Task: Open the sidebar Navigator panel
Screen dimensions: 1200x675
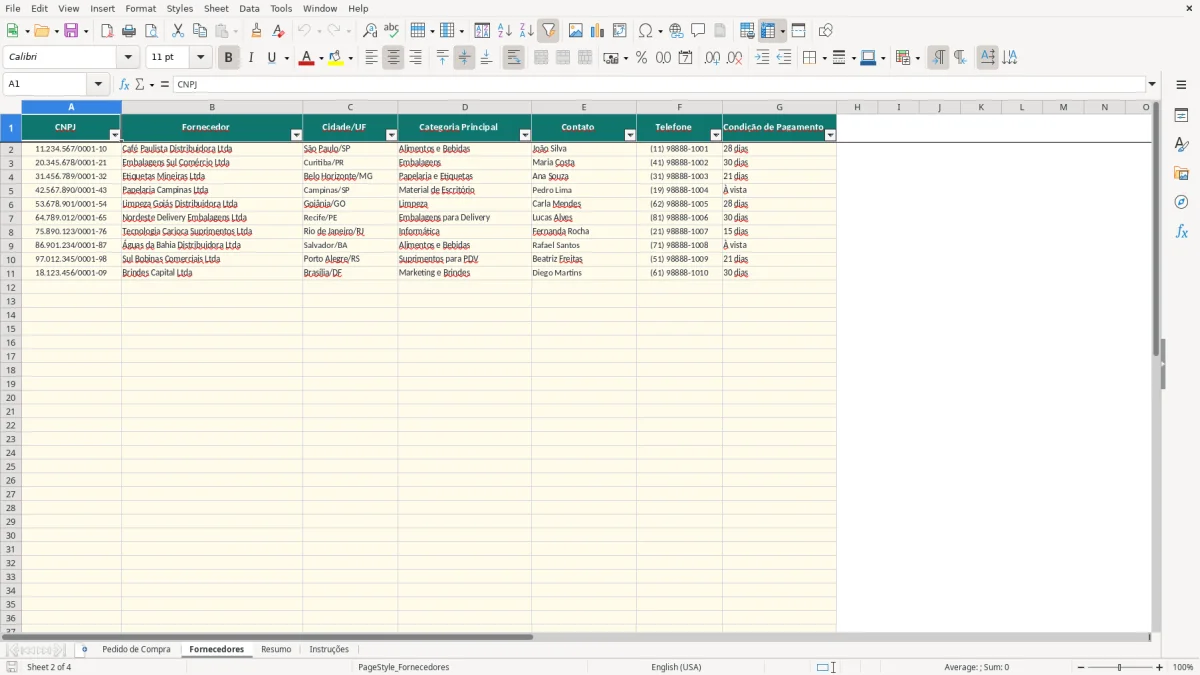Action: 1181,202
